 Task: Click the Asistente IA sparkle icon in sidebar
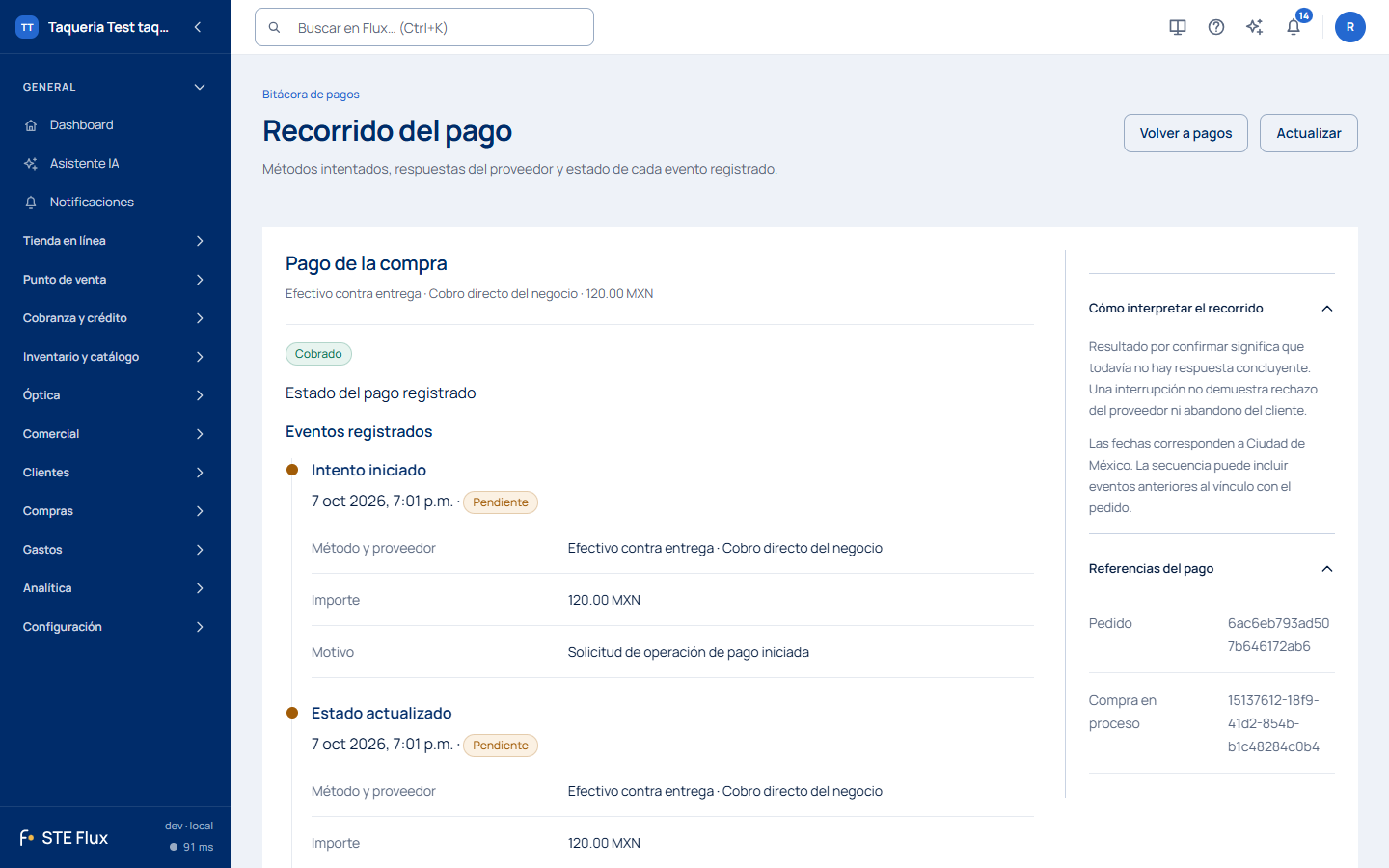(x=31, y=164)
